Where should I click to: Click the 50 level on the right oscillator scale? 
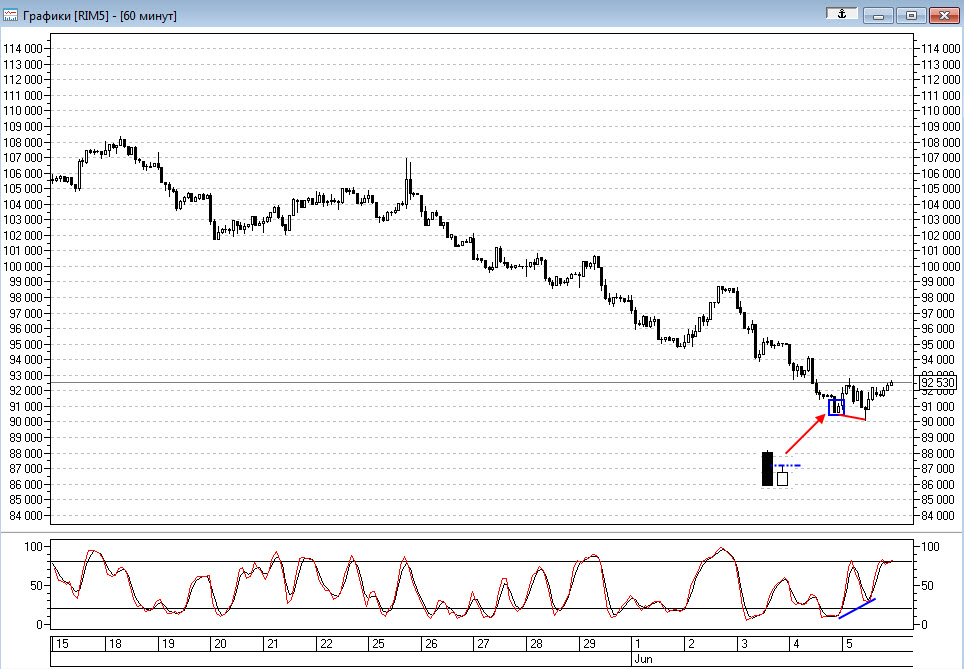click(x=926, y=586)
